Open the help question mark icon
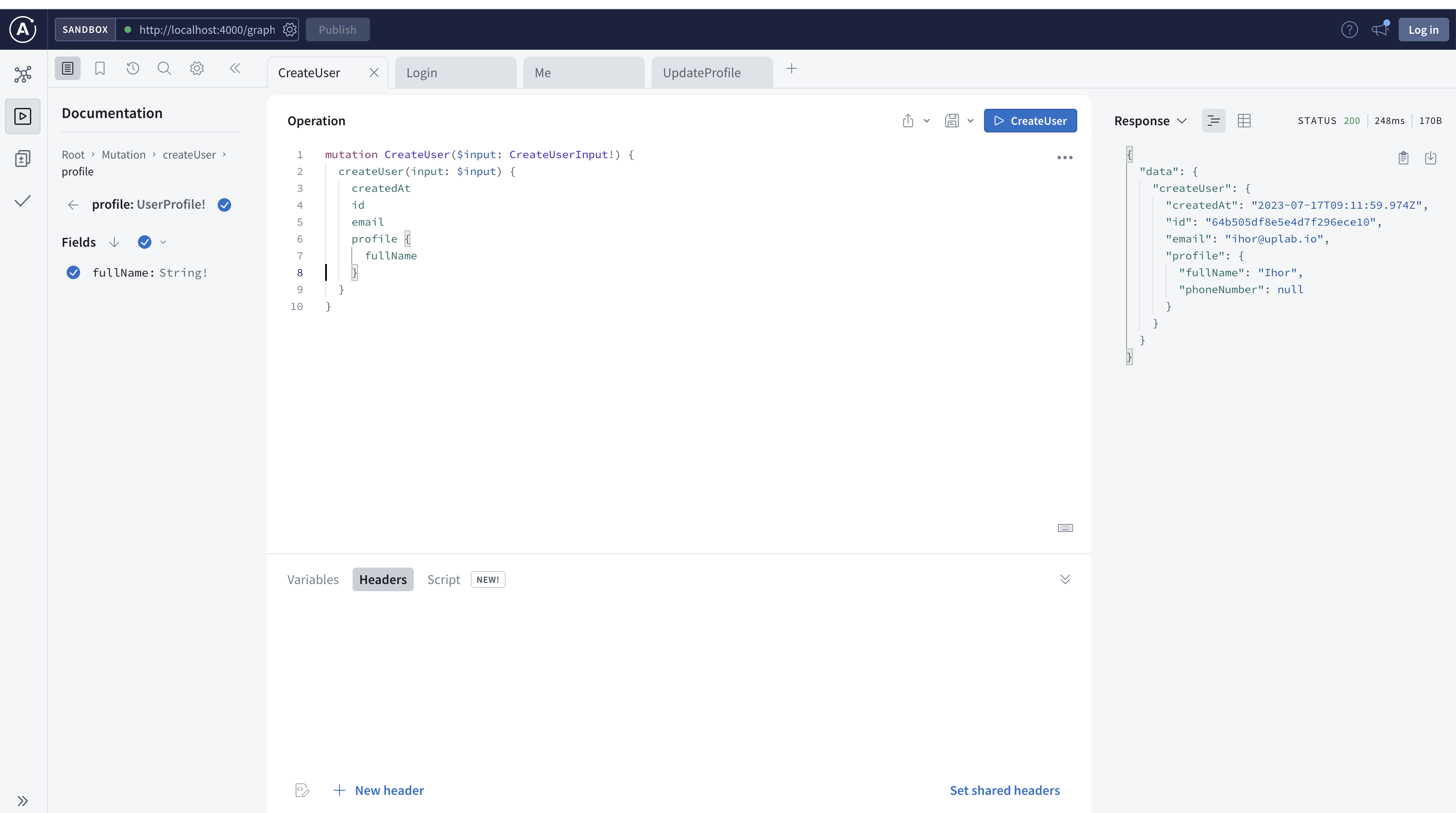Image resolution: width=1456 pixels, height=813 pixels. pyautogui.click(x=1349, y=30)
